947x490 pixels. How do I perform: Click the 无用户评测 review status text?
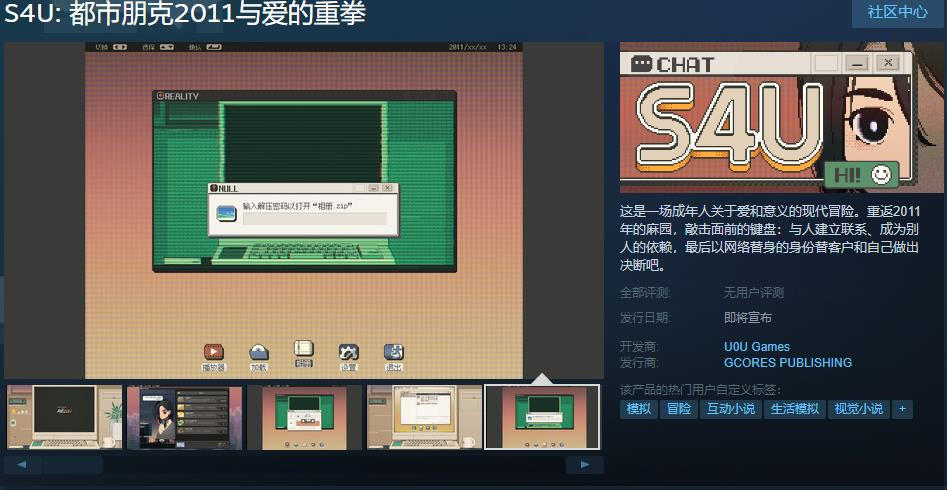click(754, 293)
